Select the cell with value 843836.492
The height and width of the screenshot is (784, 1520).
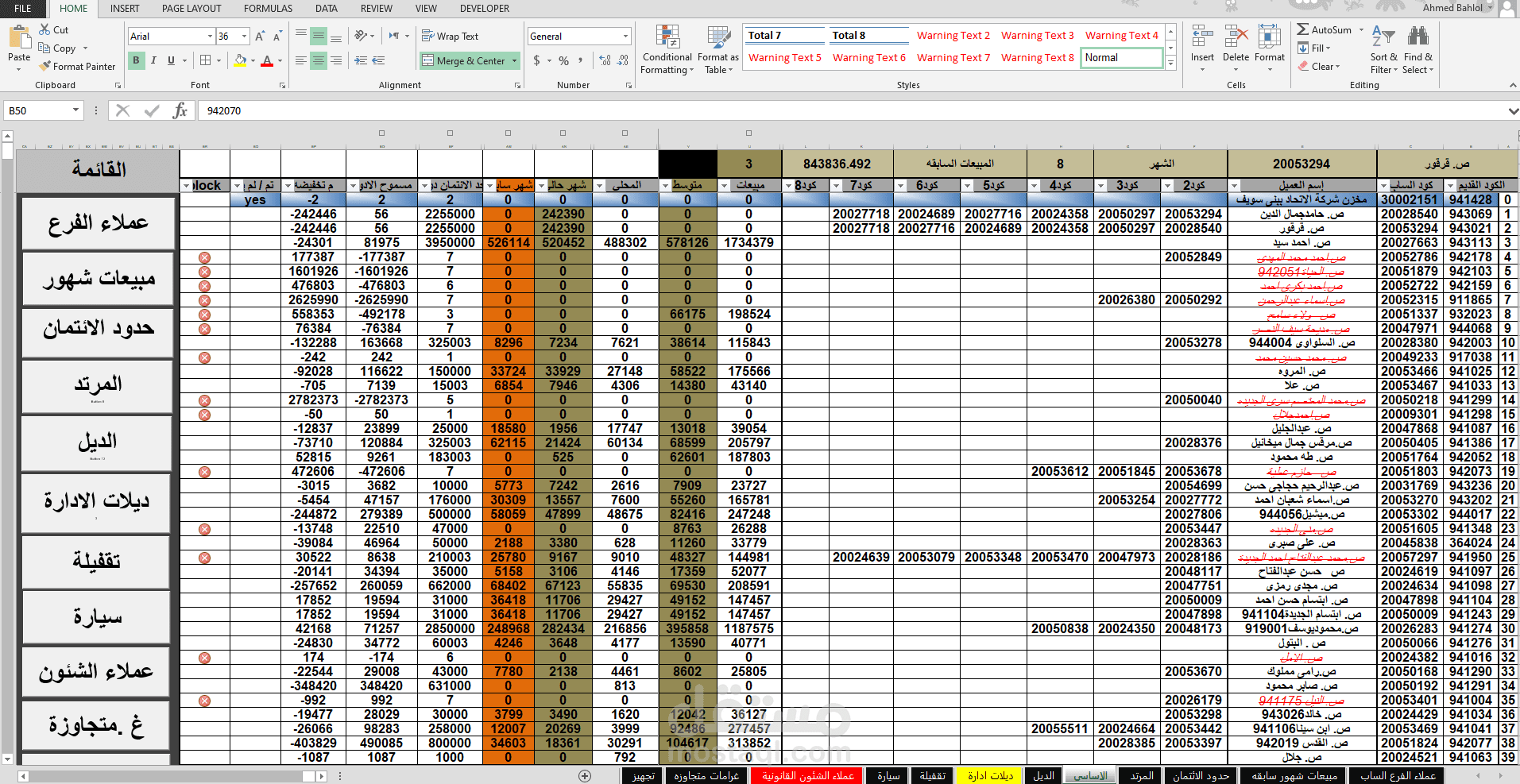coord(837,164)
